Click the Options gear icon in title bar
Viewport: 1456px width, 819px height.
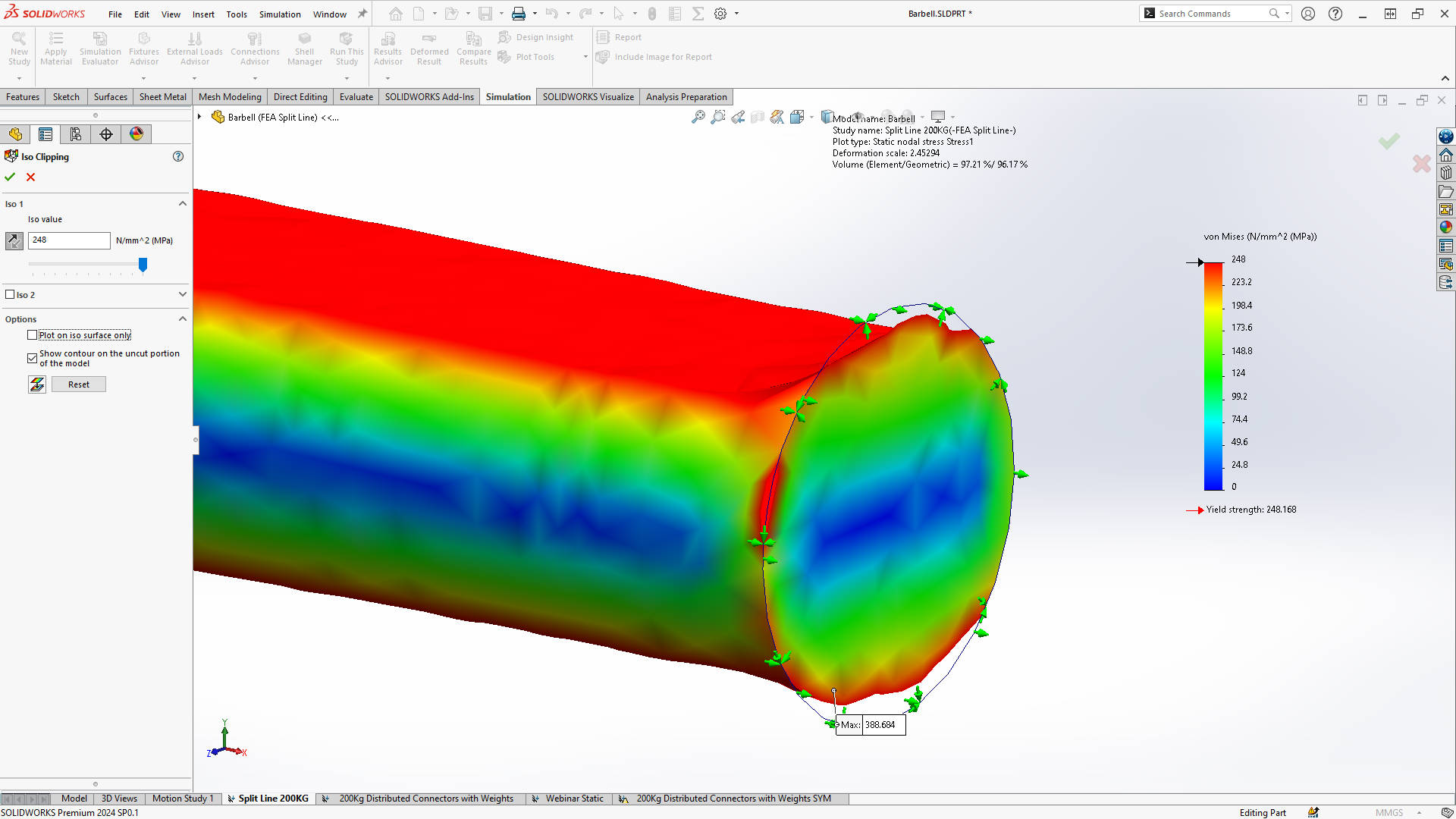[x=720, y=14]
